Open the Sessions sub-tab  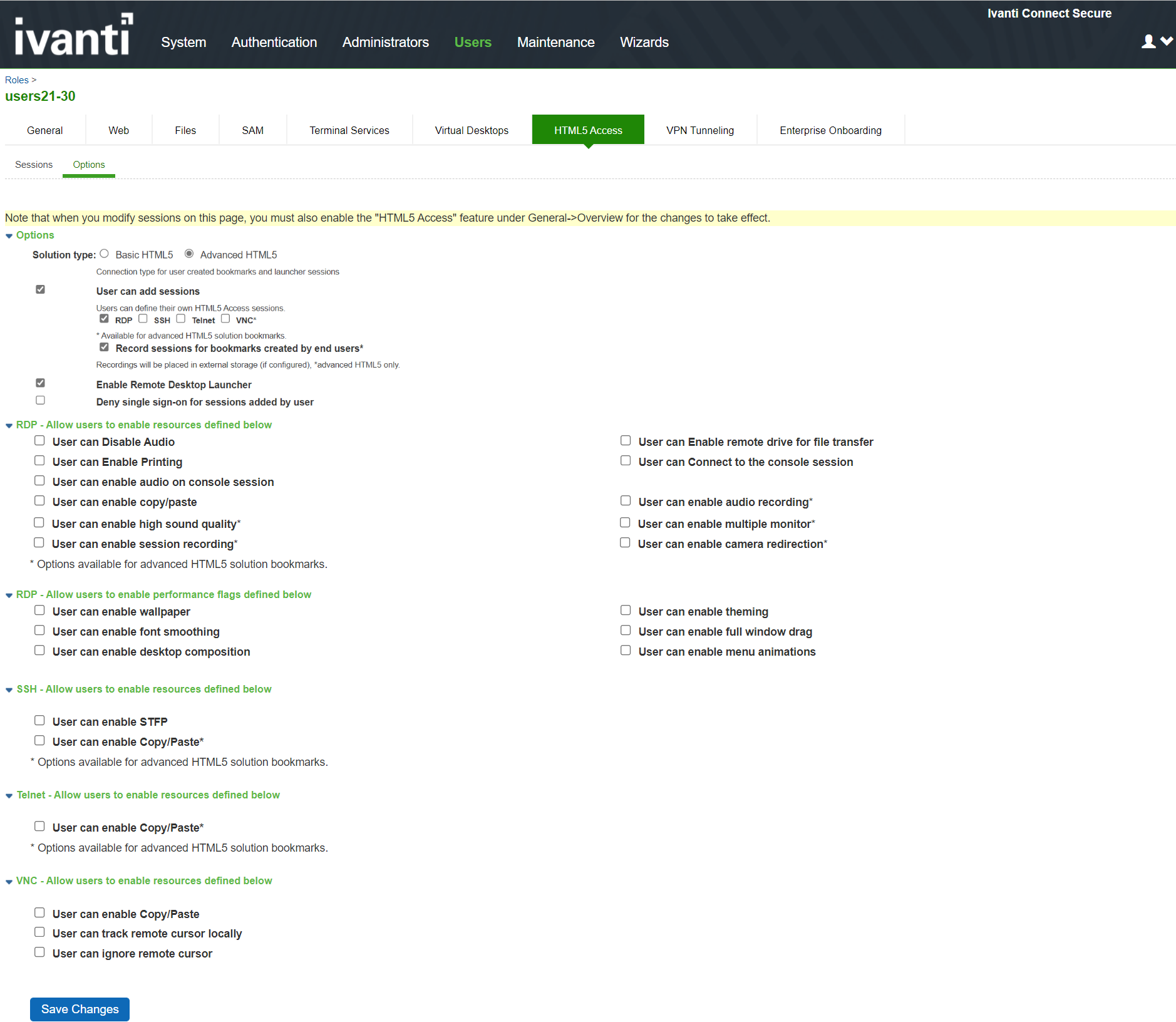tap(34, 165)
